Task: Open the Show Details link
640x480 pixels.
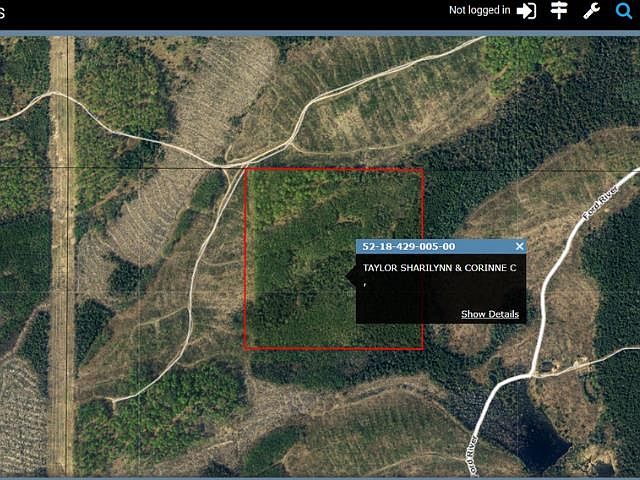Action: click(489, 314)
